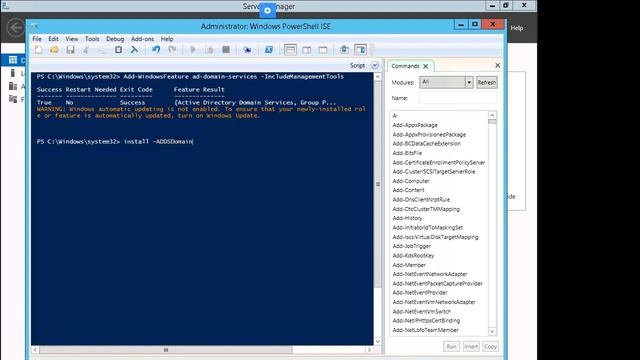Image resolution: width=640 pixels, height=360 pixels.
Task: Select Add-BCDataCacheExtension command
Action: tap(427, 144)
